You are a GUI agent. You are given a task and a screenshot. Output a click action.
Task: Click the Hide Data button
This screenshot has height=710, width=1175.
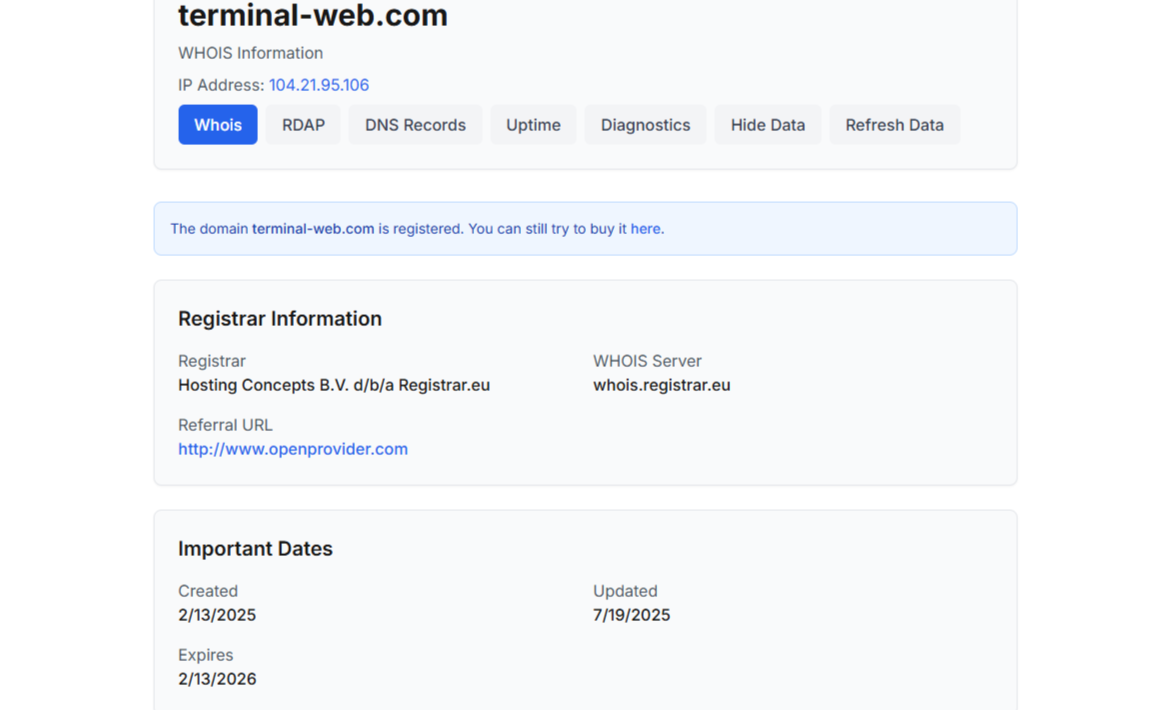(767, 124)
